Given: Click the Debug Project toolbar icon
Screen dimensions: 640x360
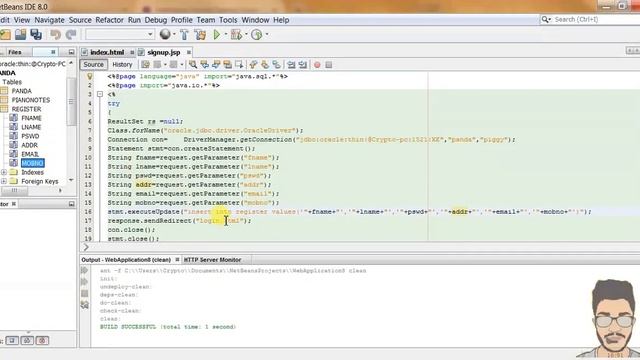Looking at the screenshot, I should coord(236,35).
